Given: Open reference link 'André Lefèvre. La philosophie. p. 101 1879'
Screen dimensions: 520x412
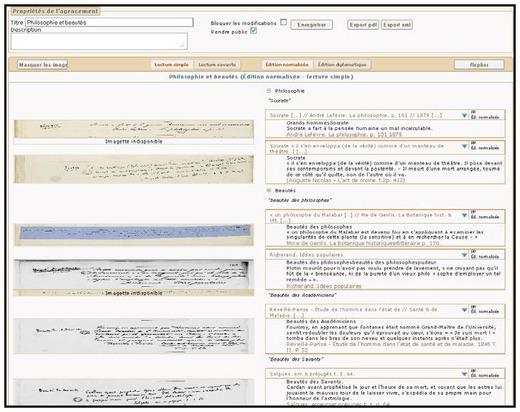Looking at the screenshot, I should tap(344, 134).
